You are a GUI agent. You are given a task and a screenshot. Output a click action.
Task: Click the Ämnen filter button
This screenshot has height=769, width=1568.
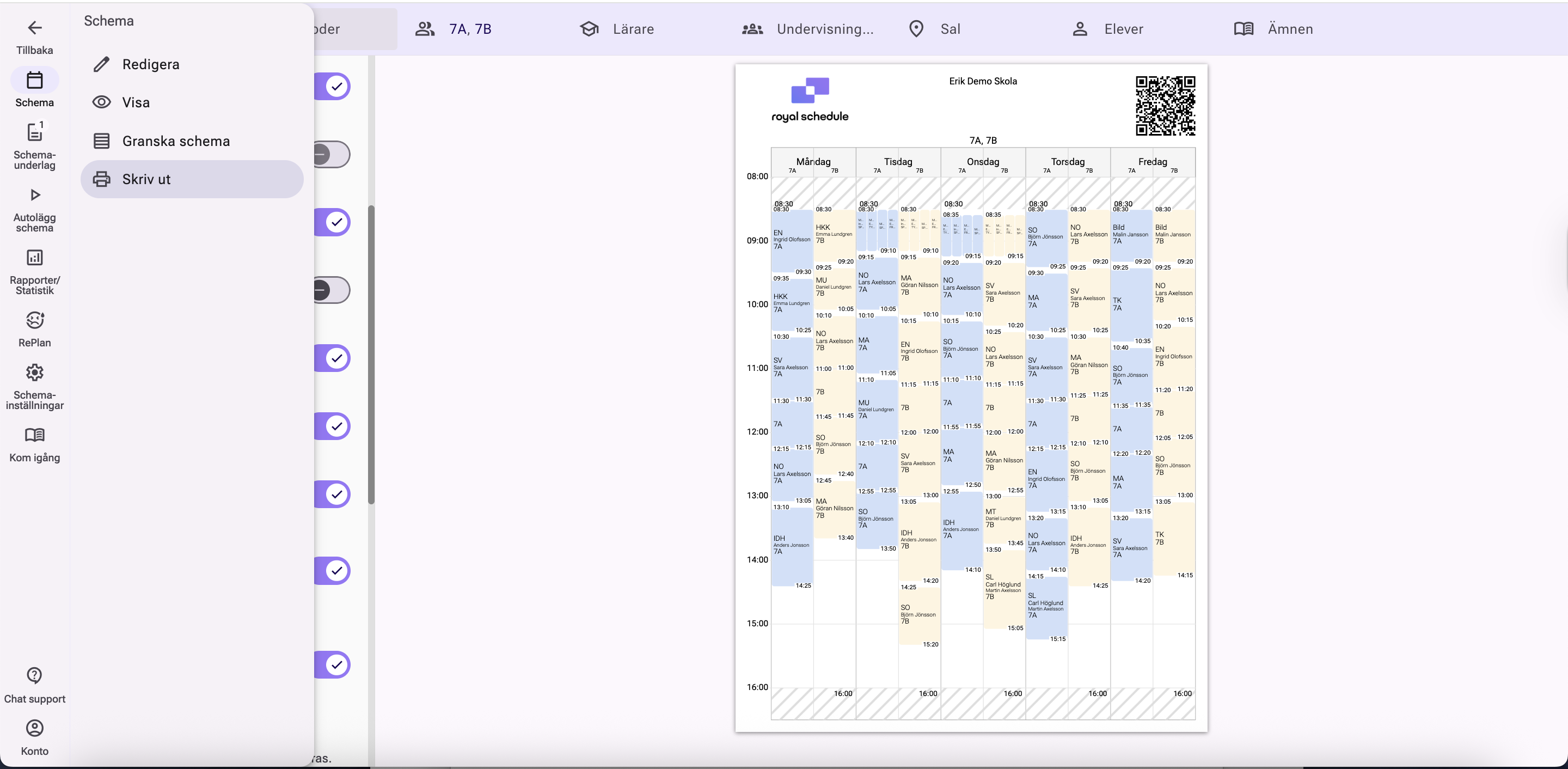click(x=1289, y=29)
